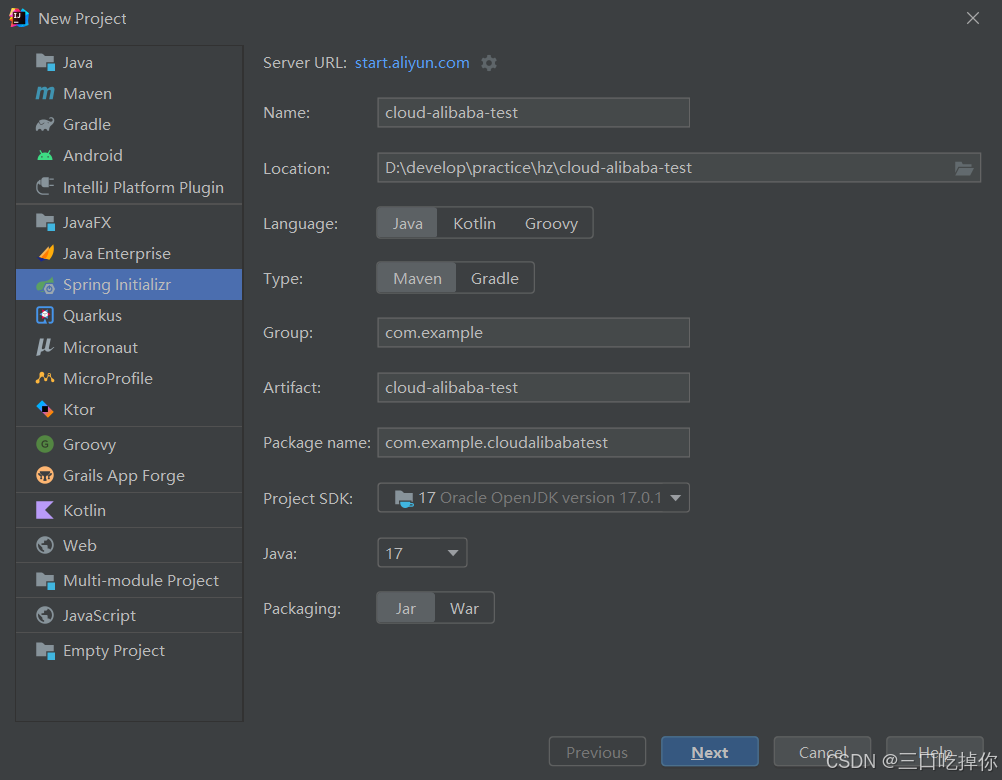Close the New Project dialog
The height and width of the screenshot is (780, 1002).
(973, 18)
